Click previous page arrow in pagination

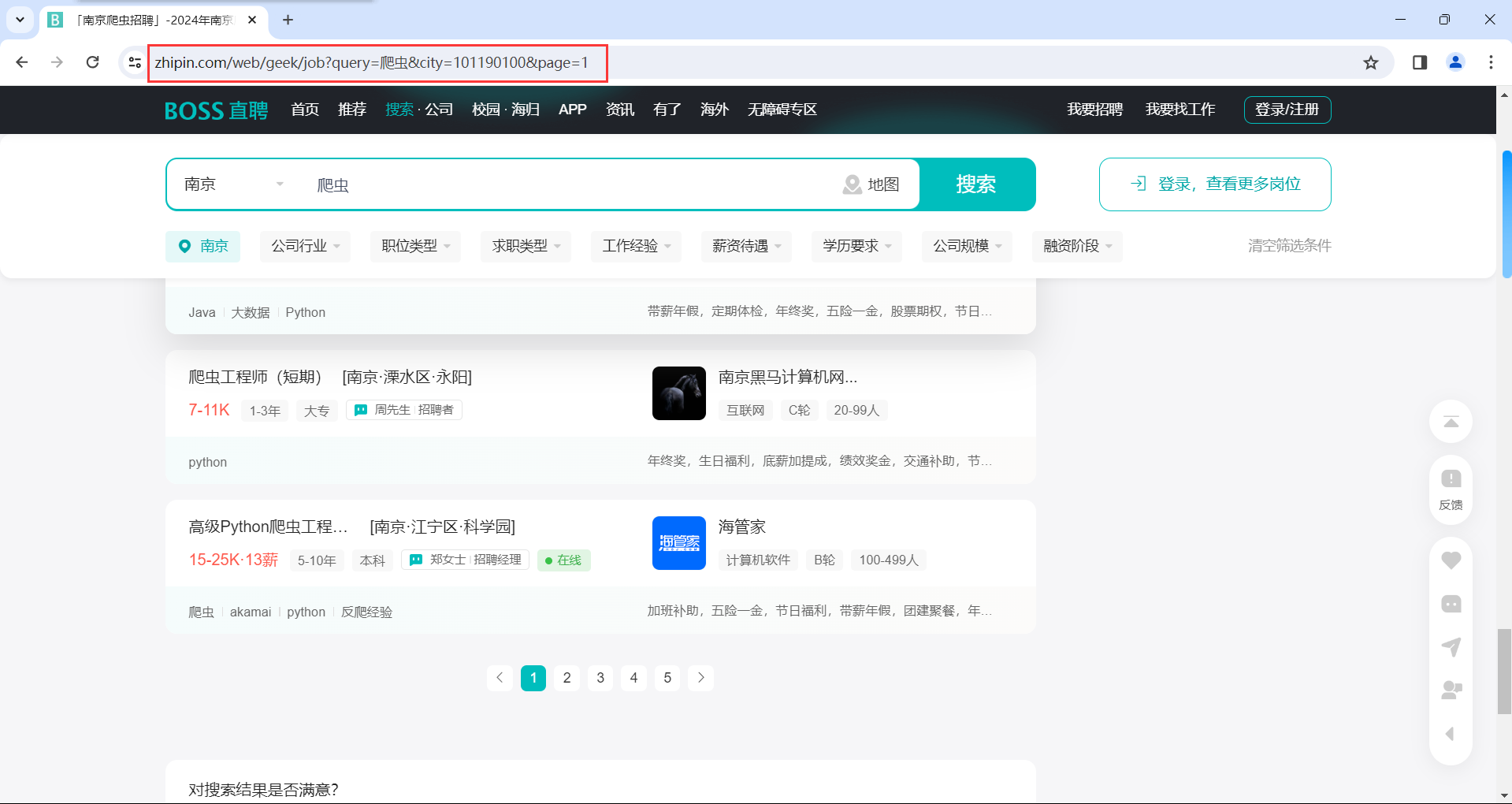[x=500, y=678]
